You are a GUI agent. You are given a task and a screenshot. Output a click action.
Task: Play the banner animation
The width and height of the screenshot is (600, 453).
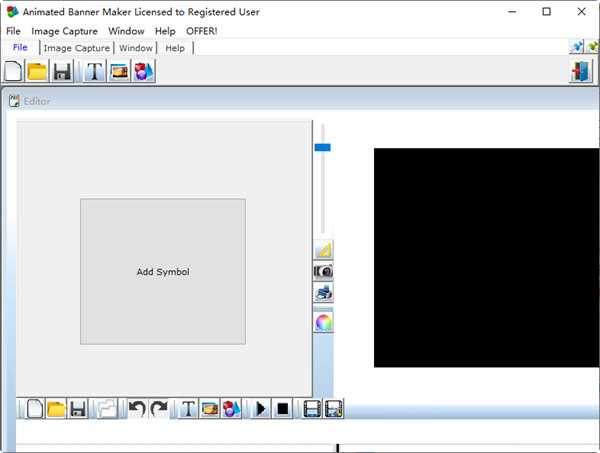pyautogui.click(x=261, y=409)
